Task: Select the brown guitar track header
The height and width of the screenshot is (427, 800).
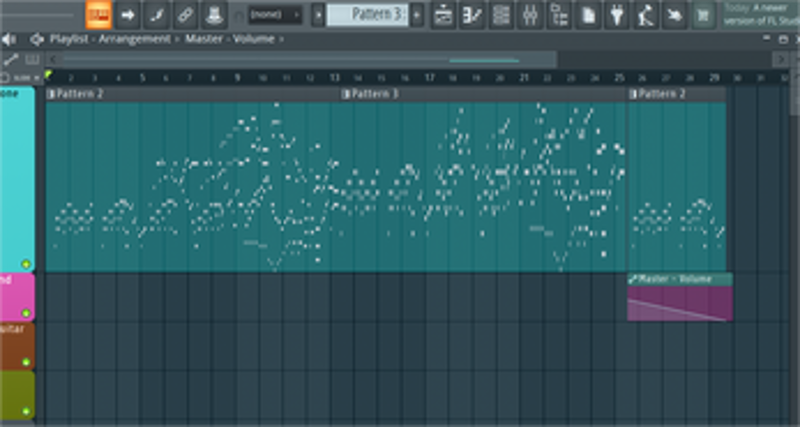Action: (17, 346)
